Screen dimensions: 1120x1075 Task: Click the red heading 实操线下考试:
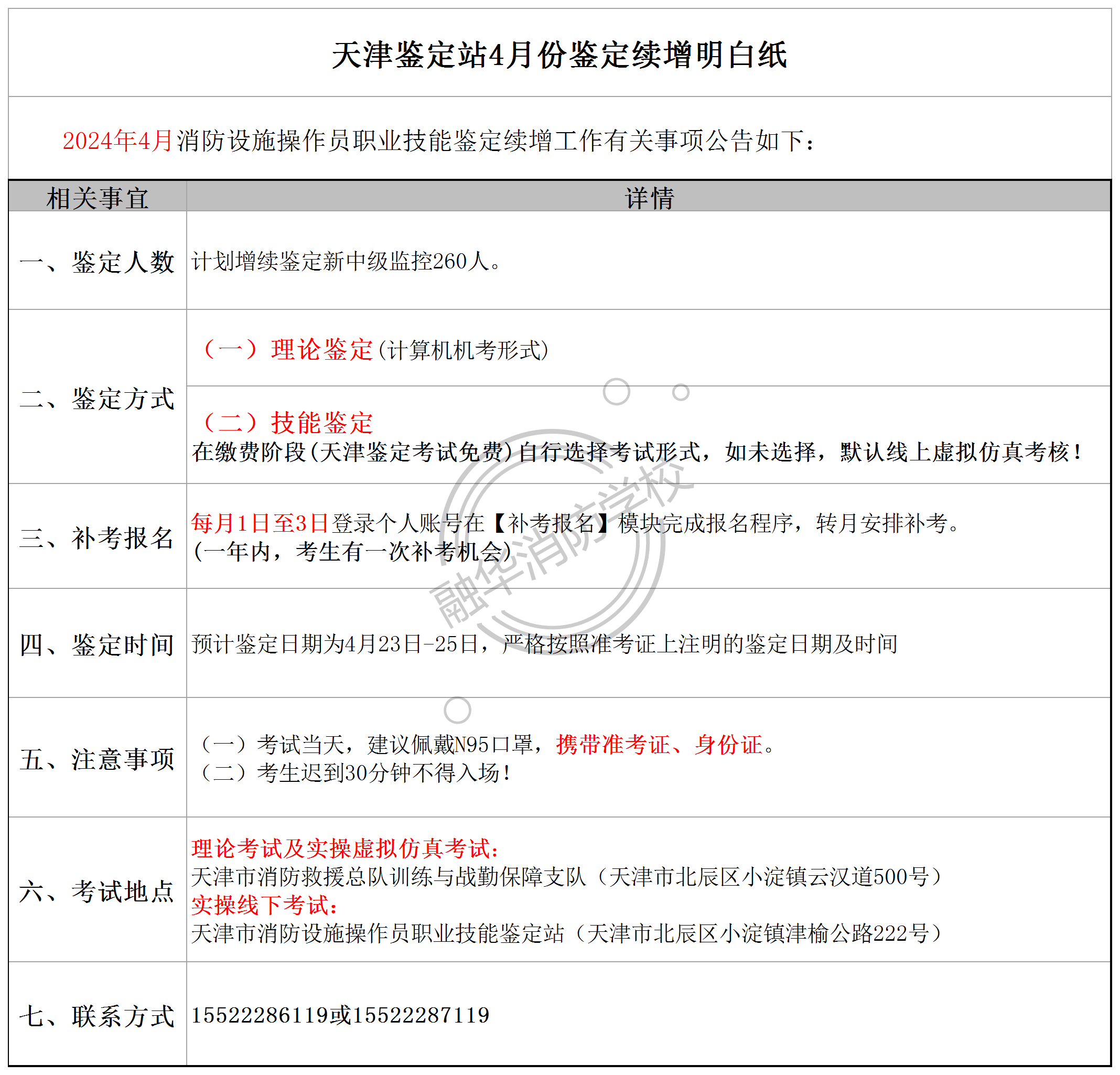point(265,905)
